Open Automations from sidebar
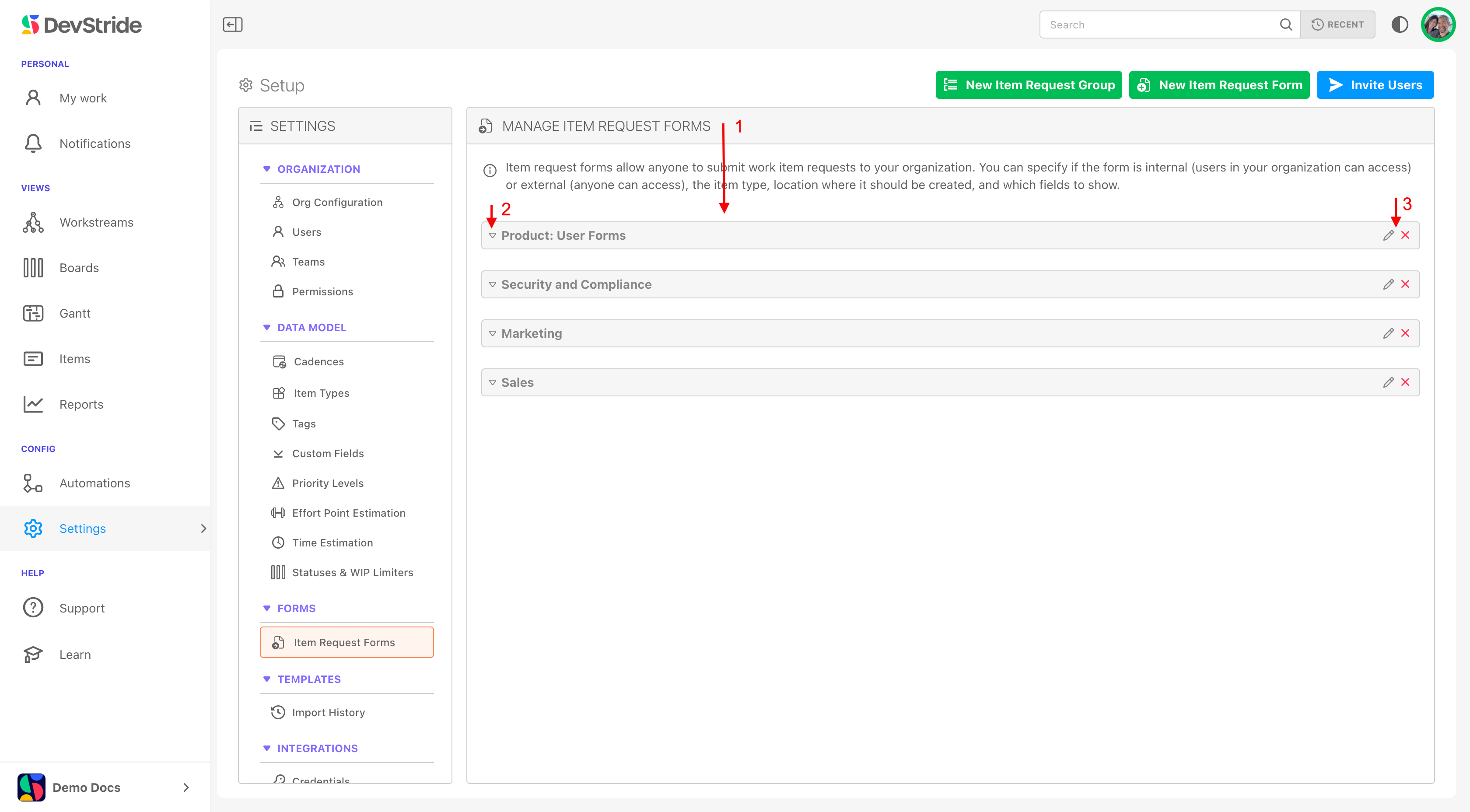 pos(94,483)
